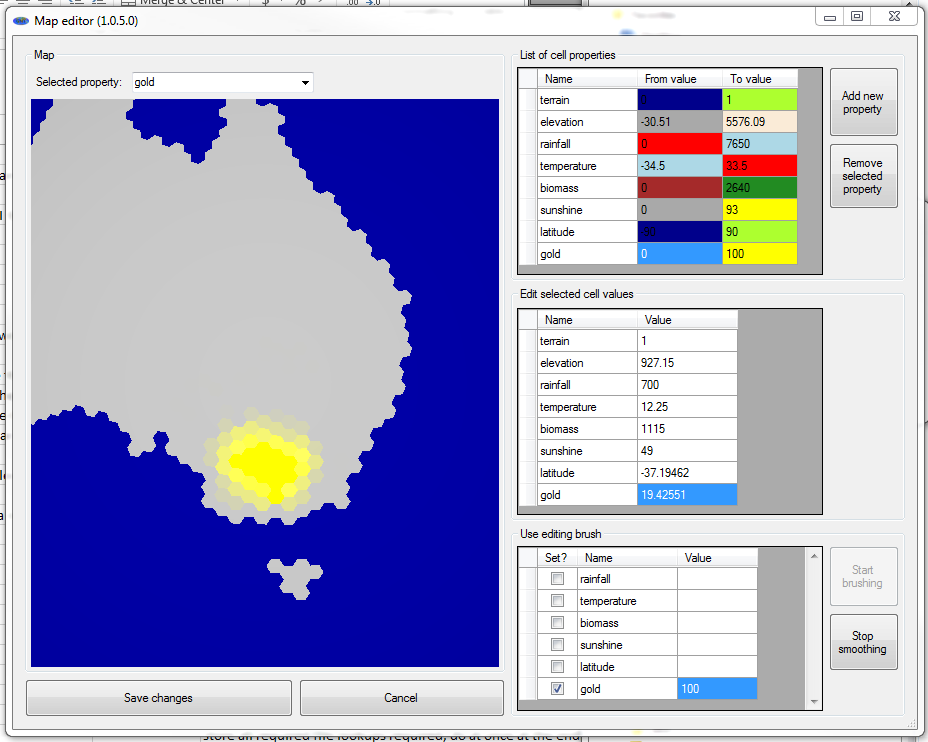Image resolution: width=928 pixels, height=742 pixels.
Task: Save changes to the map
Action: (158, 698)
